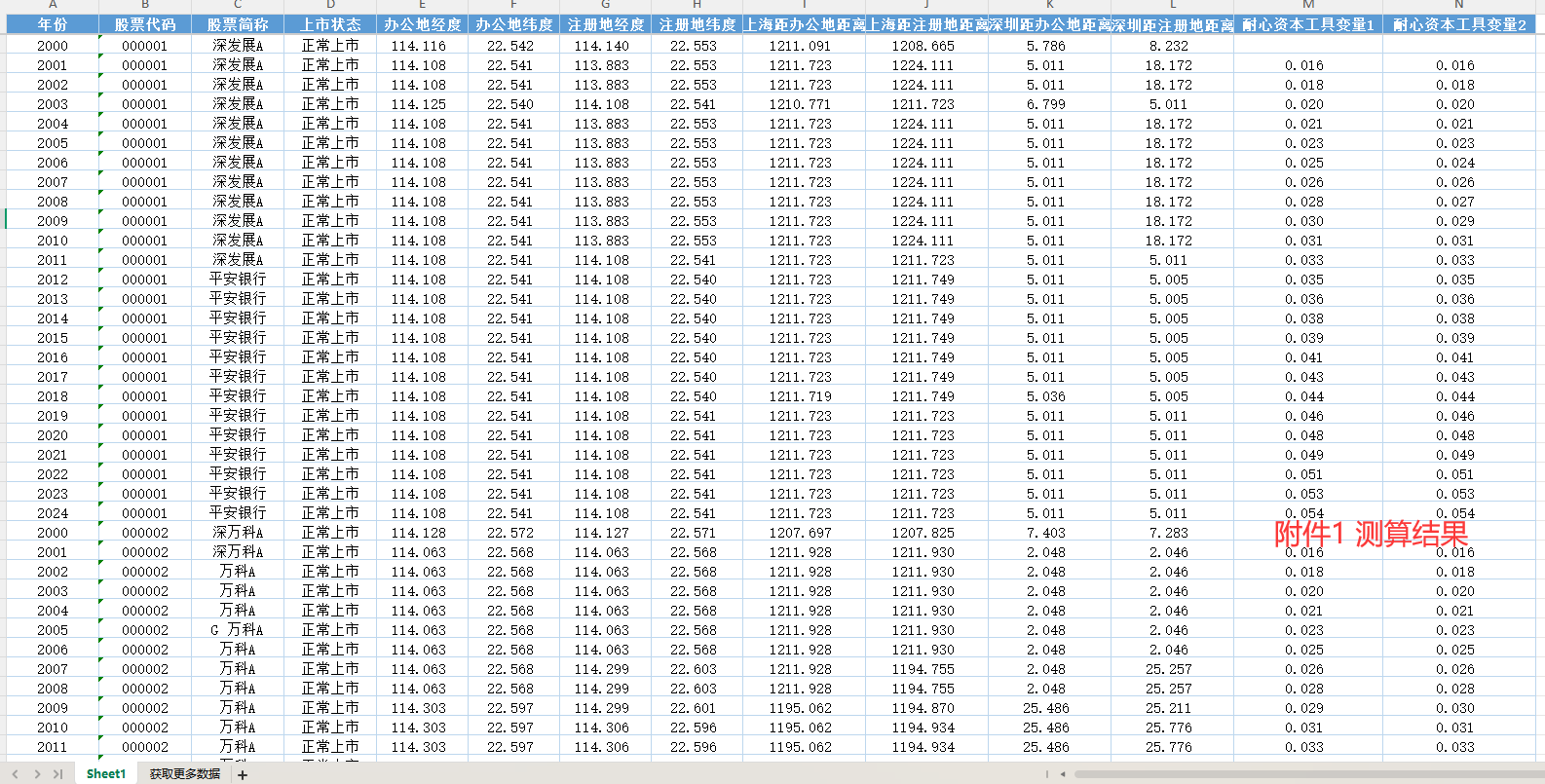Image resolution: width=1545 pixels, height=784 pixels.
Task: Select the cell containing 6.799
Action: (x=1049, y=104)
